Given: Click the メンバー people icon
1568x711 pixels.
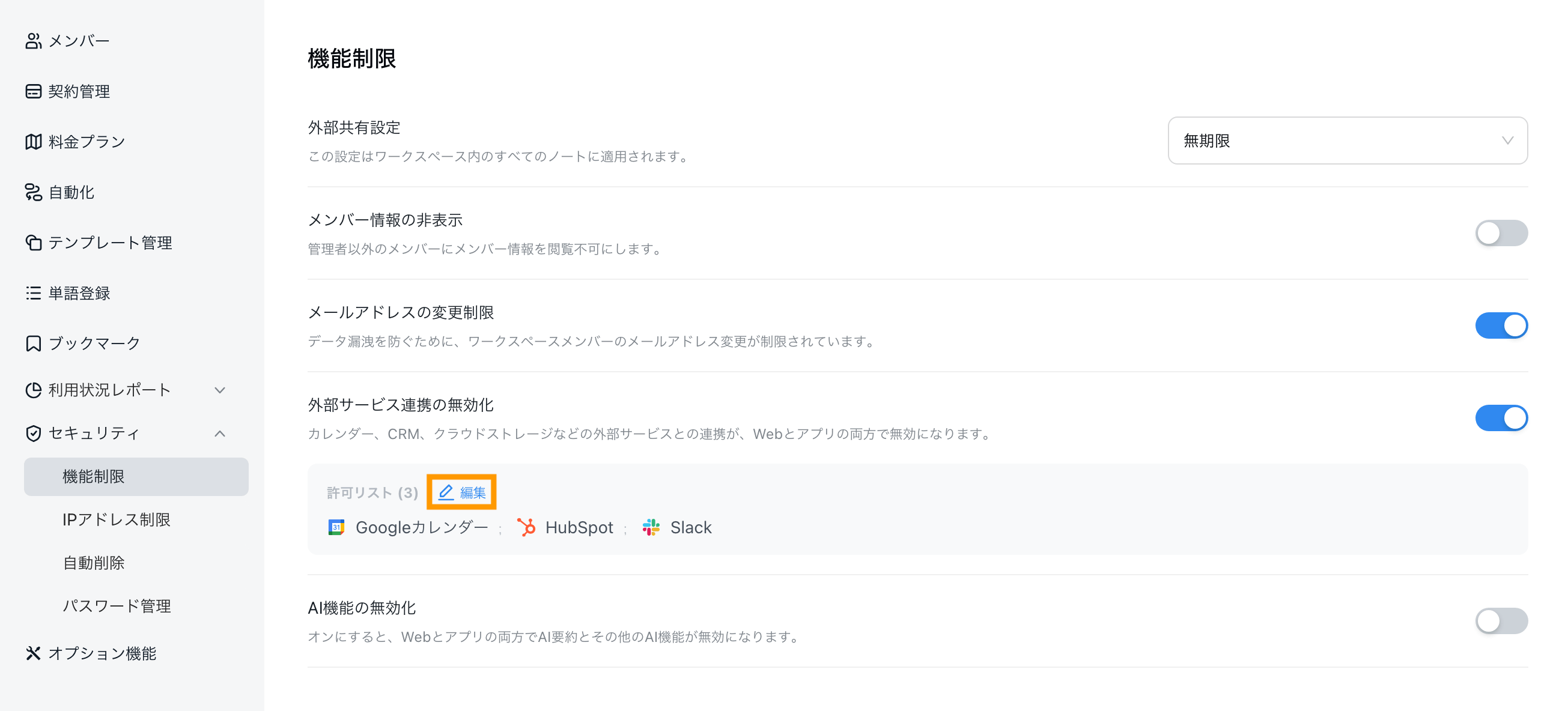Looking at the screenshot, I should click(34, 41).
